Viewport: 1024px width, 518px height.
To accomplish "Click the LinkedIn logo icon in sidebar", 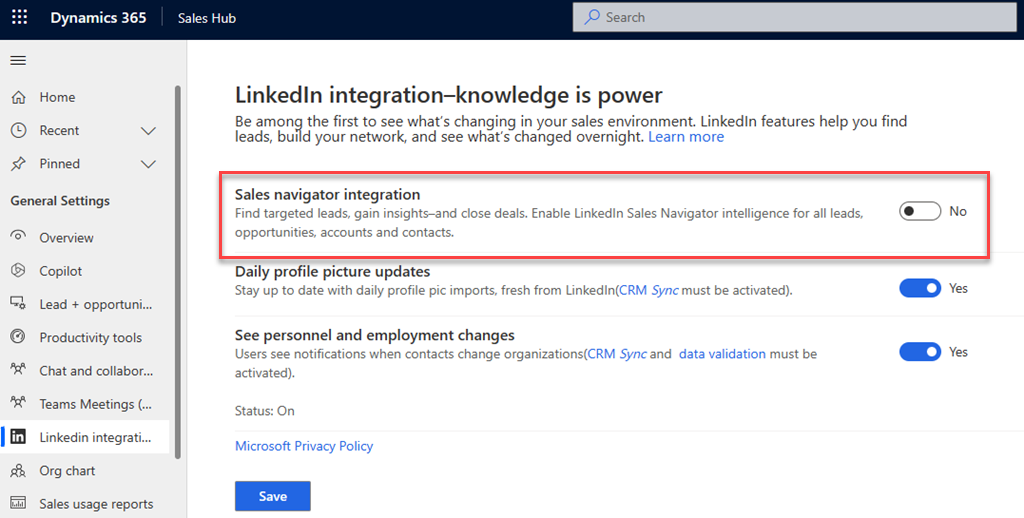I will 18,437.
